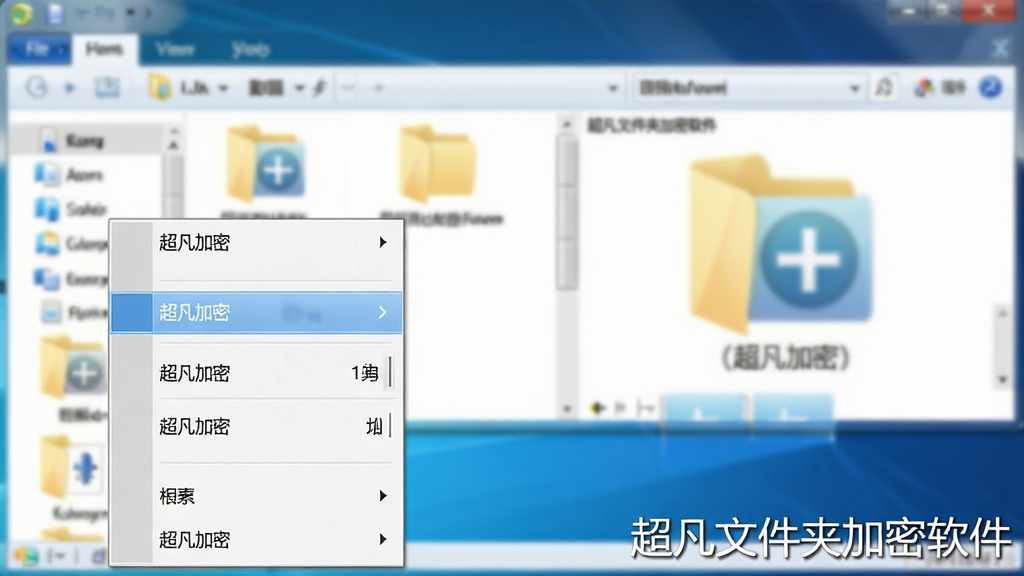Click the colorful icon beside the help button
The width and height of the screenshot is (1024, 576).
(x=923, y=88)
